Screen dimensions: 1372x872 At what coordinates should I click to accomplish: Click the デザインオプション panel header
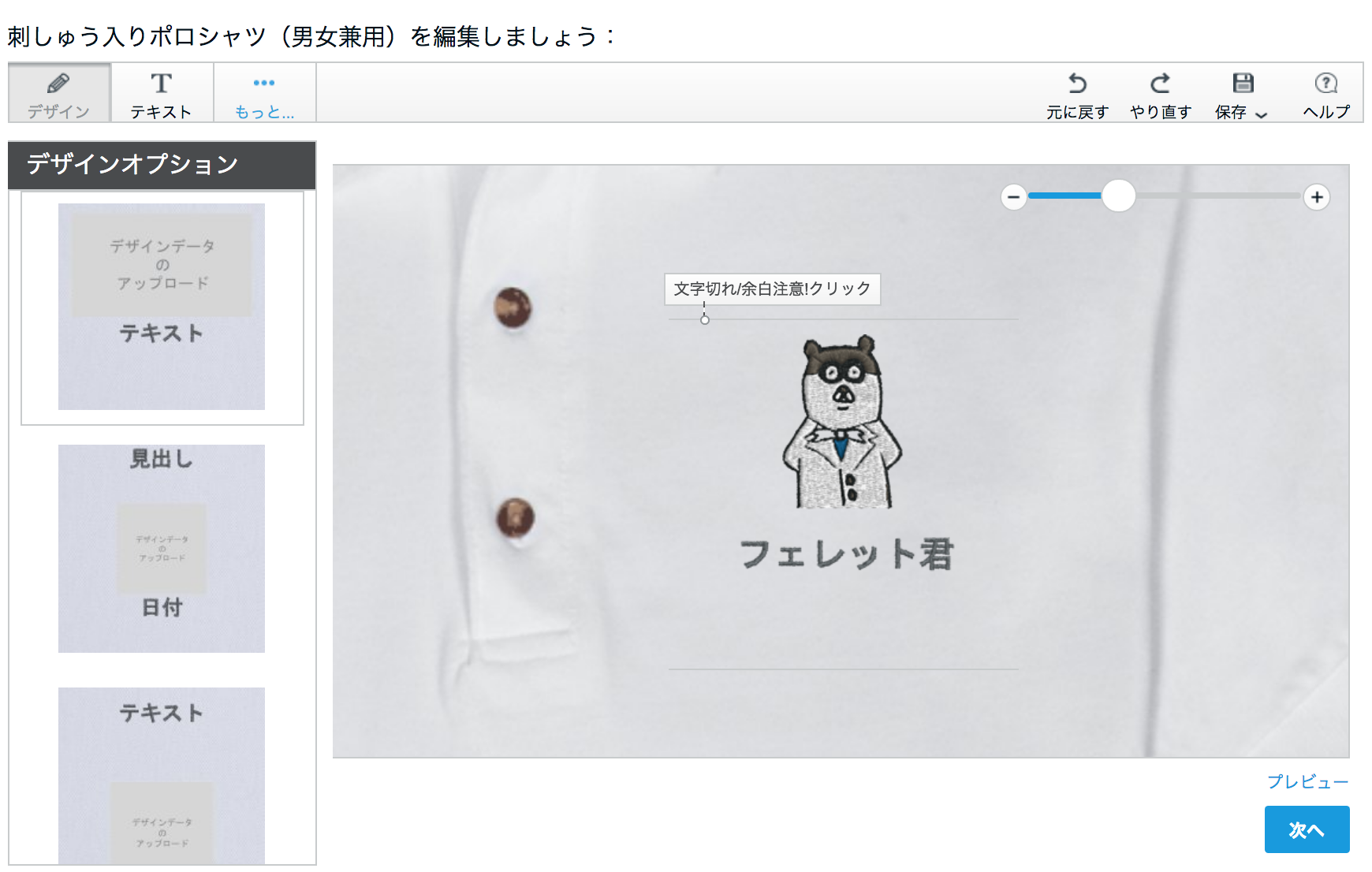coord(162,165)
